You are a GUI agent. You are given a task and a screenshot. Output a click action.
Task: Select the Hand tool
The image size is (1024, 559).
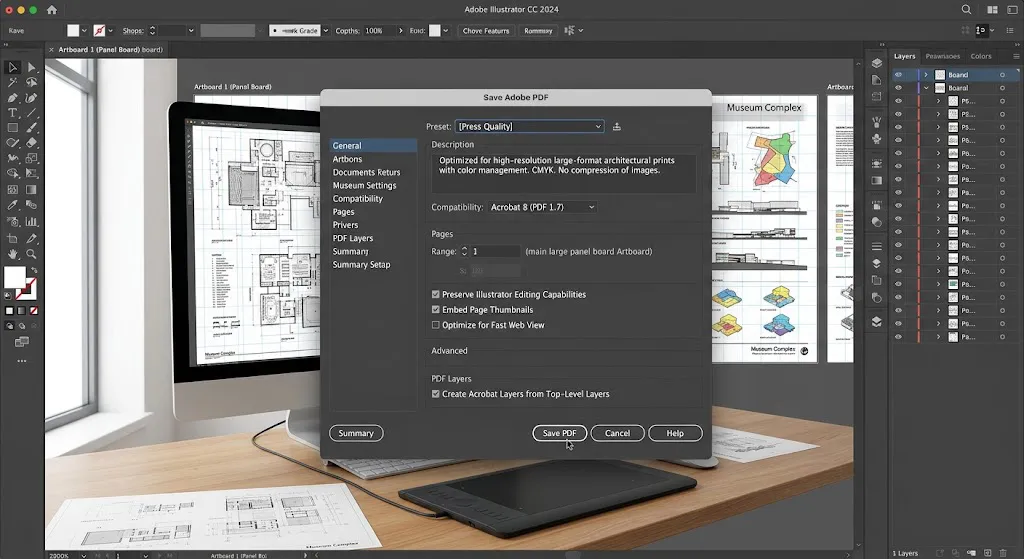point(12,254)
